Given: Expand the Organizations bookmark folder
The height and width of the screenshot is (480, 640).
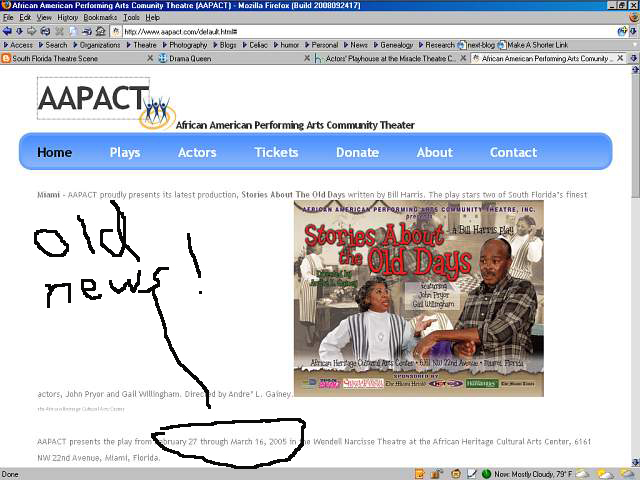Looking at the screenshot, I should point(97,45).
